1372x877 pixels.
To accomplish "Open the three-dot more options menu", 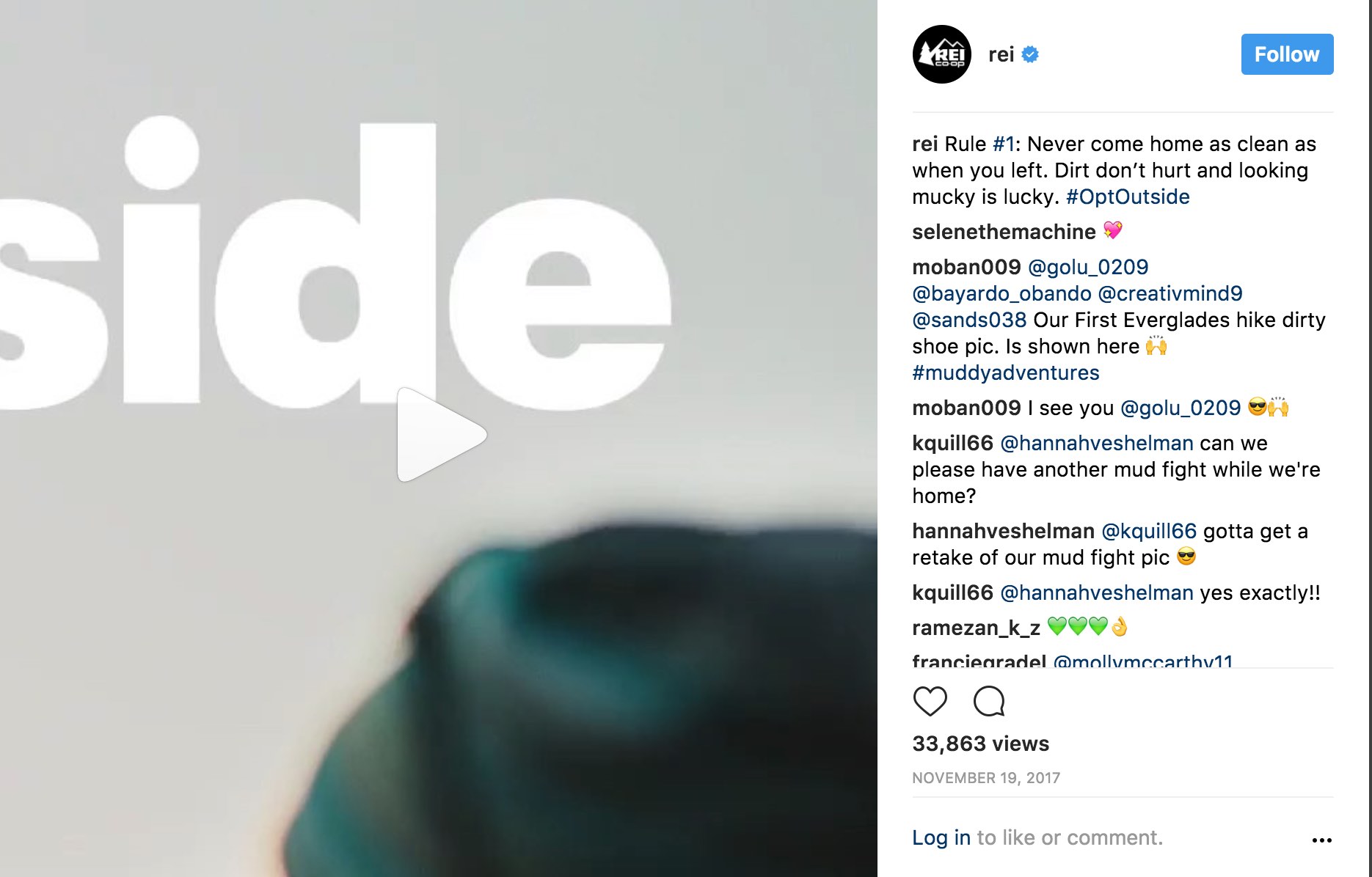I will (1321, 840).
